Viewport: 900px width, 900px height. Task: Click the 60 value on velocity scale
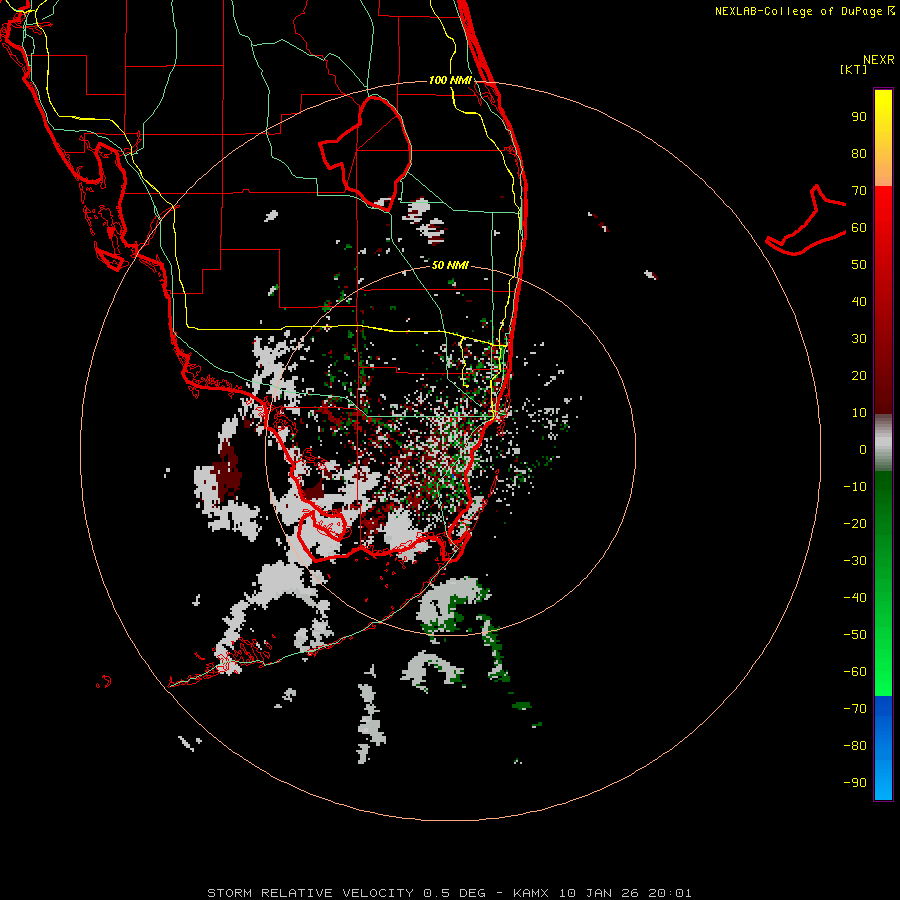859,228
